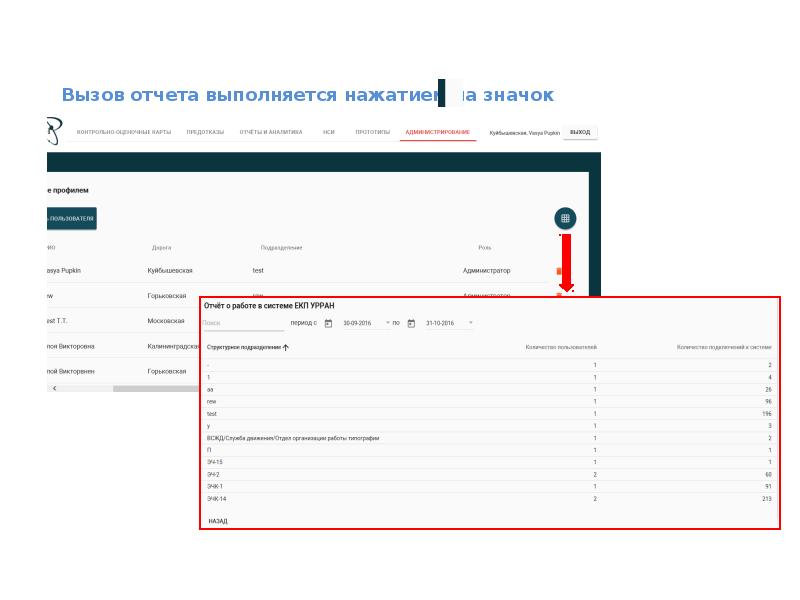Click the dark ПОЛЬЗОВАТЕЛЯ button
Viewport: 800px width, 600px height.
[x=71, y=218]
